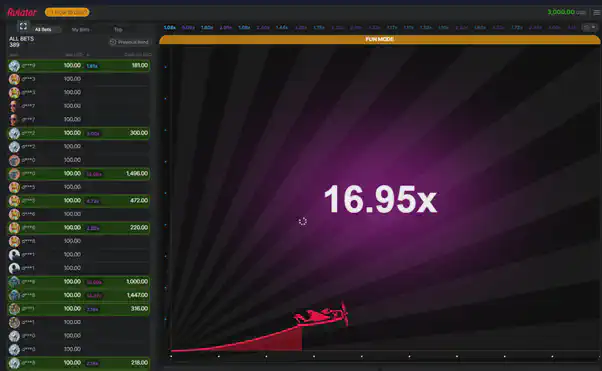Switch to the Top tab
The width and height of the screenshot is (602, 371).
click(x=118, y=30)
